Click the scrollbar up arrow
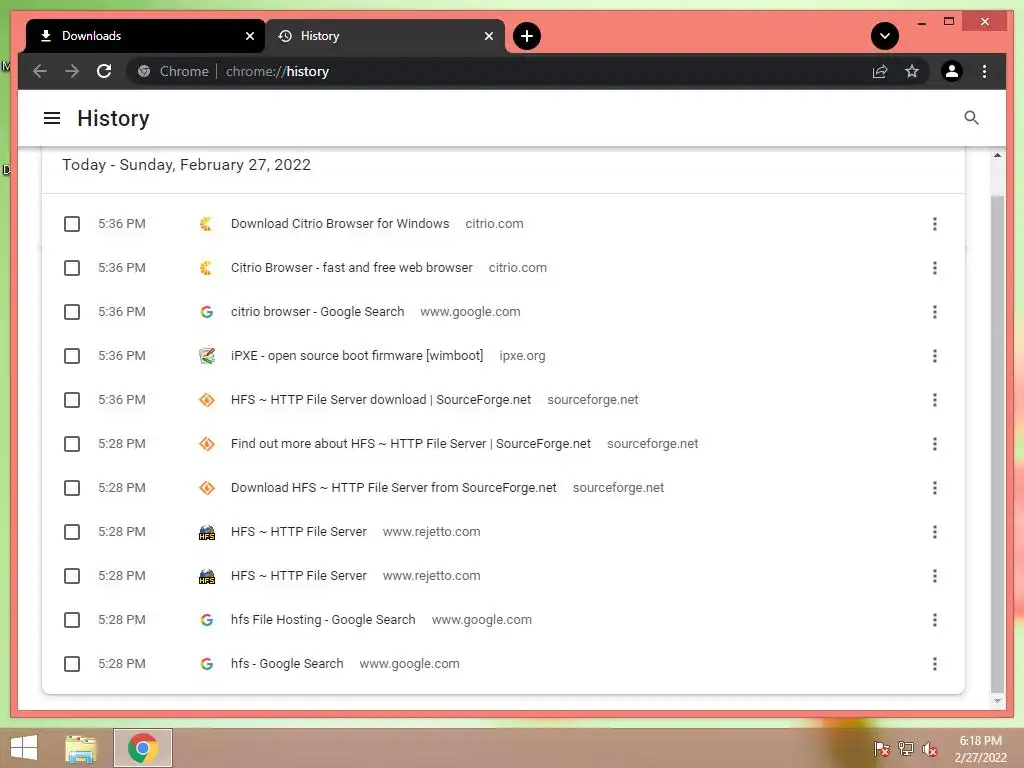 pos(997,155)
